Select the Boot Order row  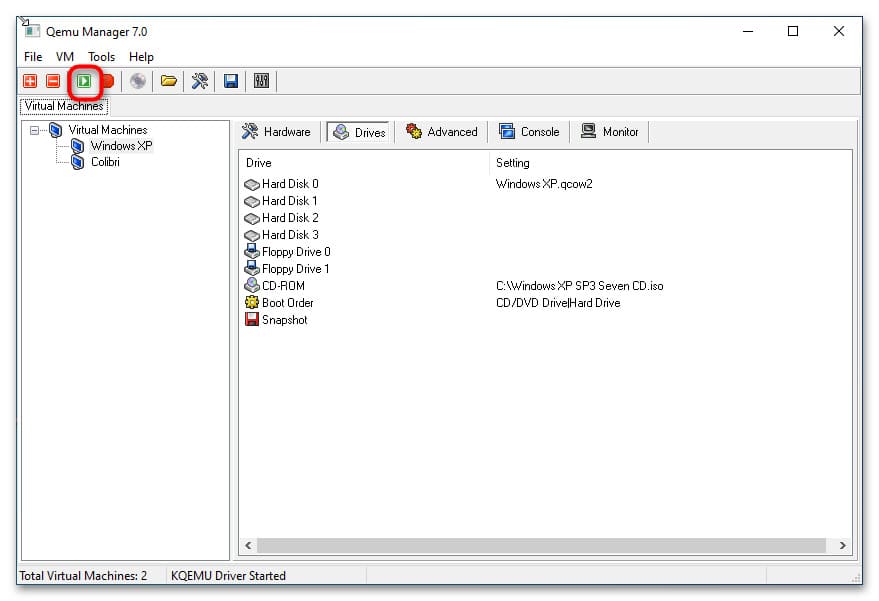tap(287, 303)
